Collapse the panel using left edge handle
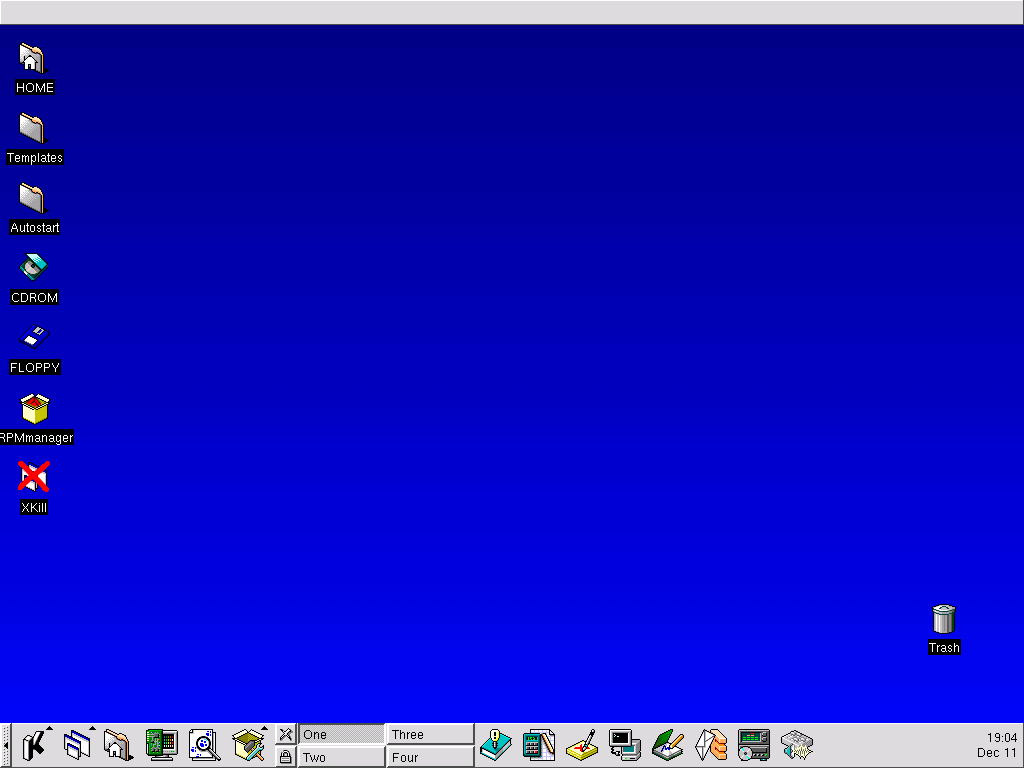This screenshot has height=768, width=1024. click(x=5, y=745)
